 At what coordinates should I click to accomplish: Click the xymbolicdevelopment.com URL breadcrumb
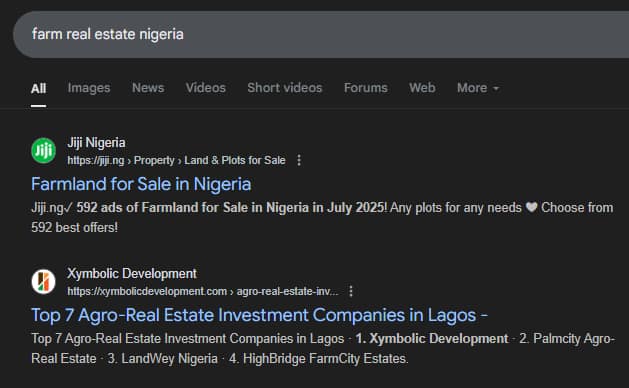(203, 291)
